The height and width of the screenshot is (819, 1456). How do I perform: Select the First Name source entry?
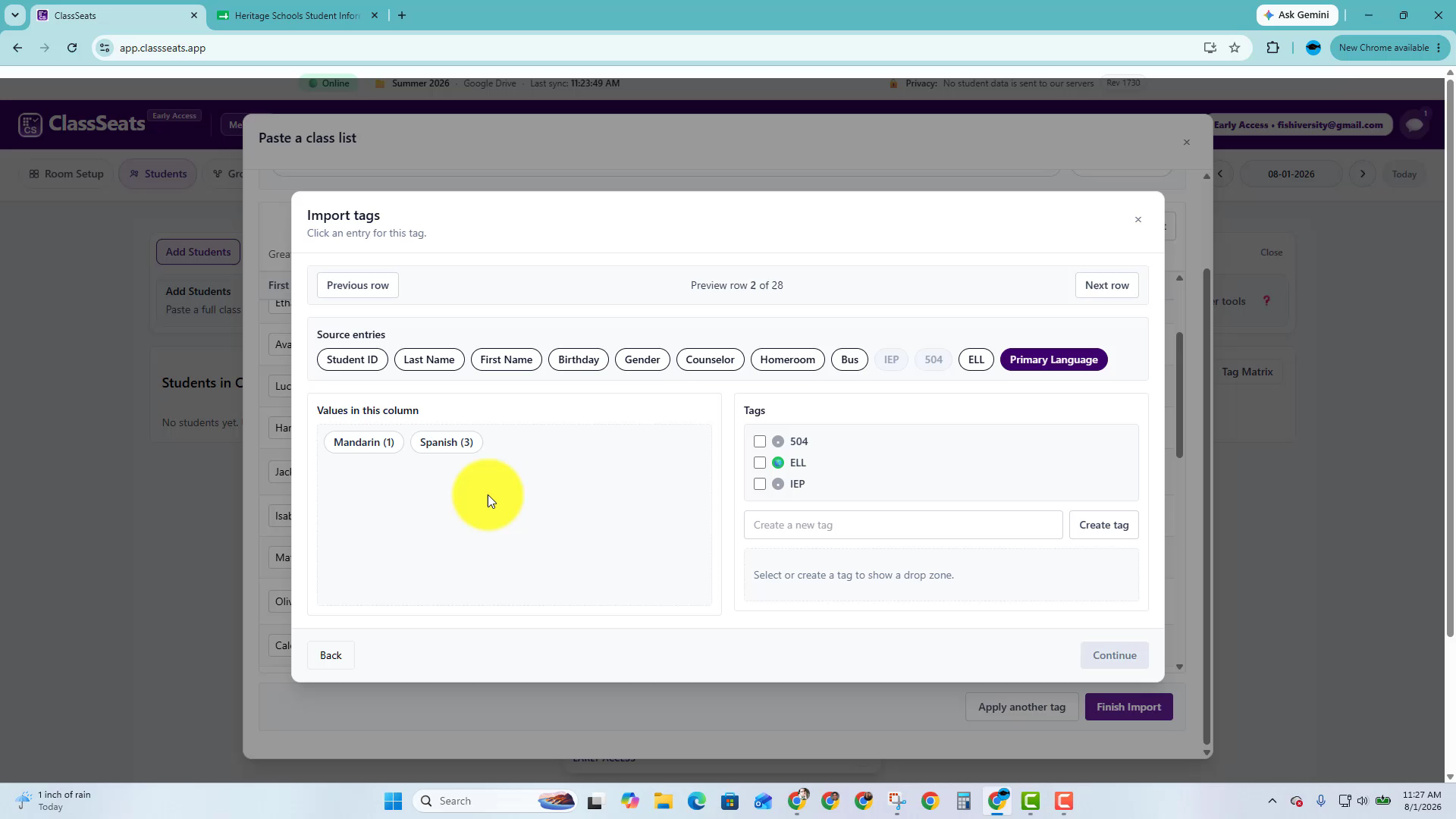coord(507,359)
